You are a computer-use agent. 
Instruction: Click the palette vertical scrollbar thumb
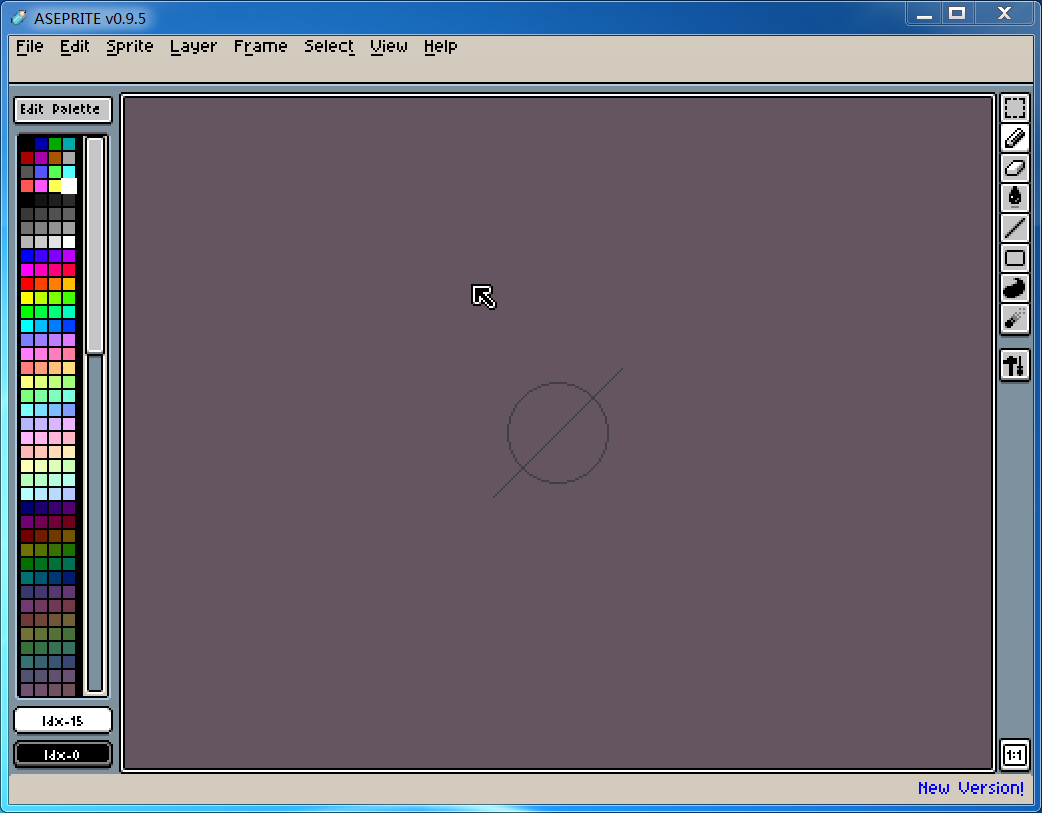95,245
